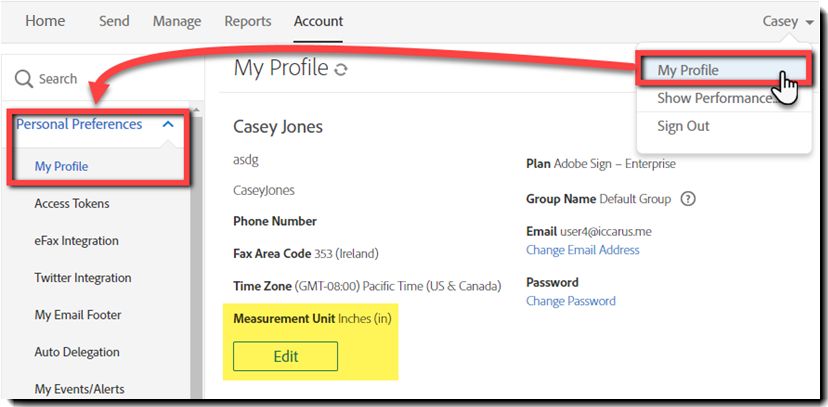Click the magnifier search icon in sidebar
Viewport: 828px width, 407px height.
tap(24, 79)
